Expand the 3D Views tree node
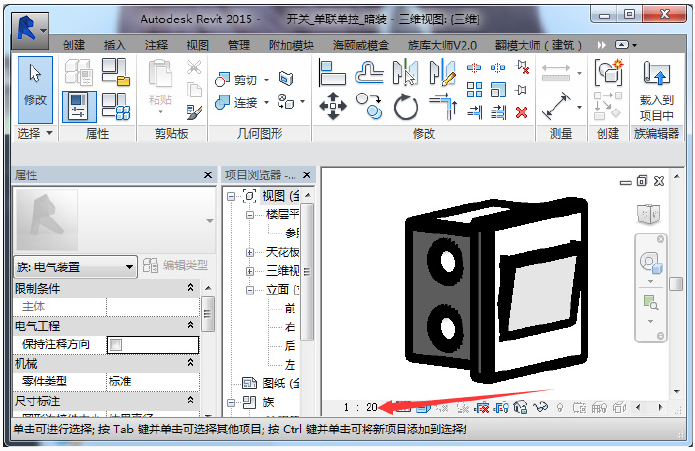The height and width of the screenshot is (451, 695). (x=250, y=271)
